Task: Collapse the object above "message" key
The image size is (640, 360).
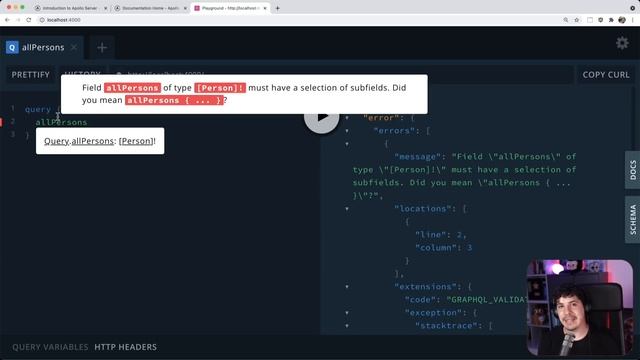Action: pyautogui.click(x=347, y=144)
